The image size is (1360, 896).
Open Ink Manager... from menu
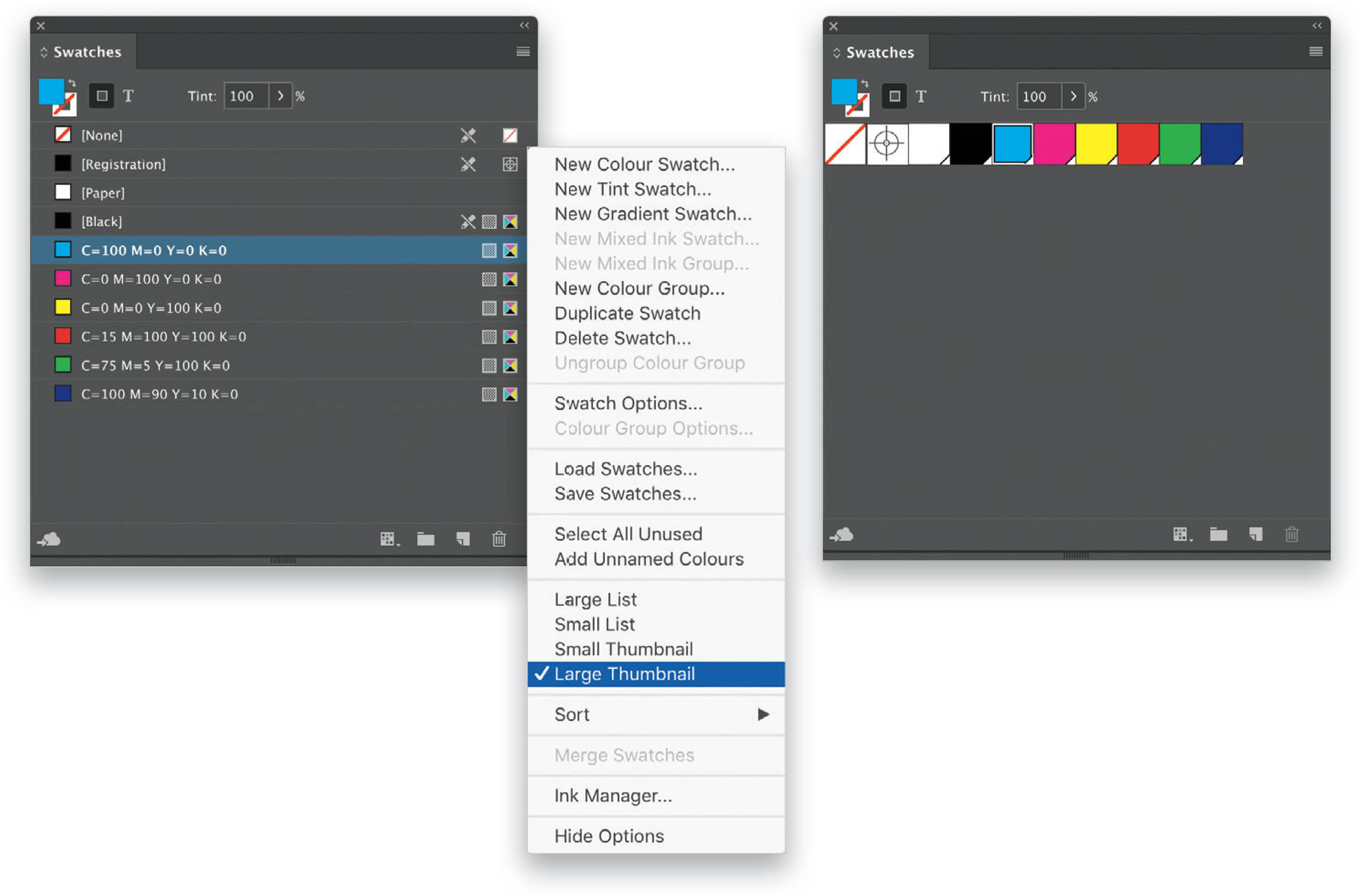tap(656, 796)
